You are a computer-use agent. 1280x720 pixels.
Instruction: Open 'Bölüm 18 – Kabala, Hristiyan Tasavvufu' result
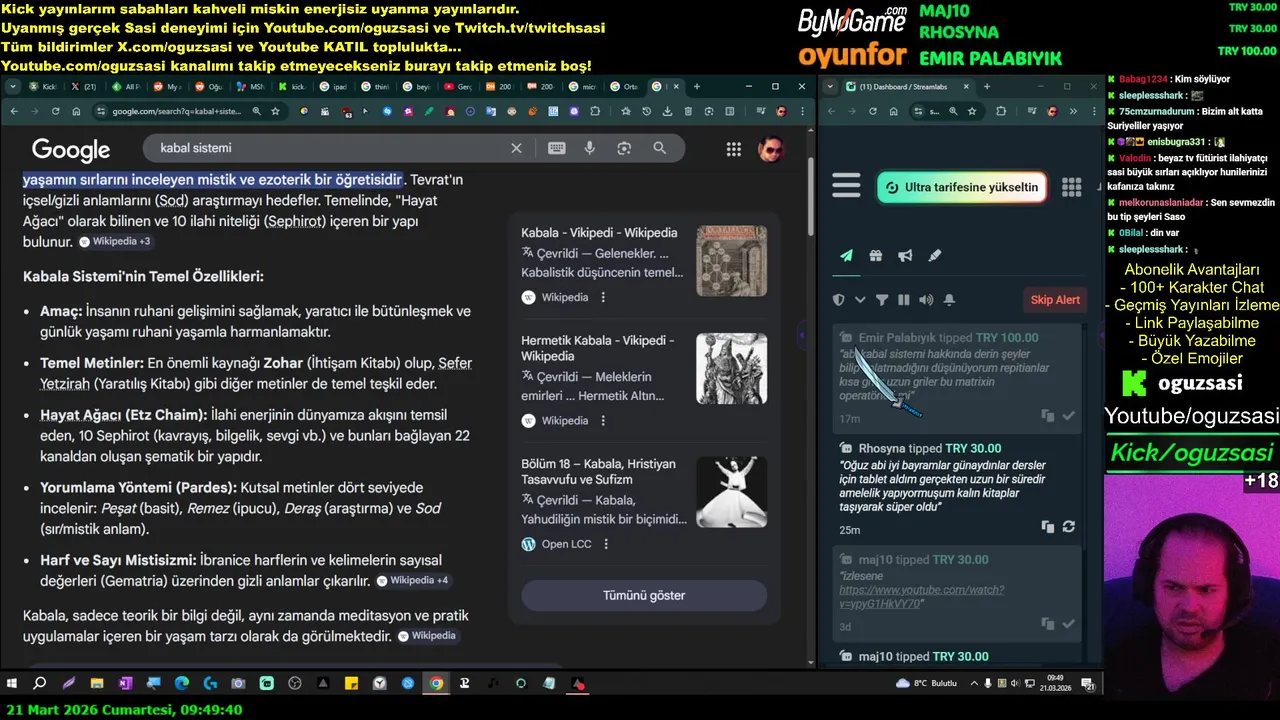(x=598, y=472)
